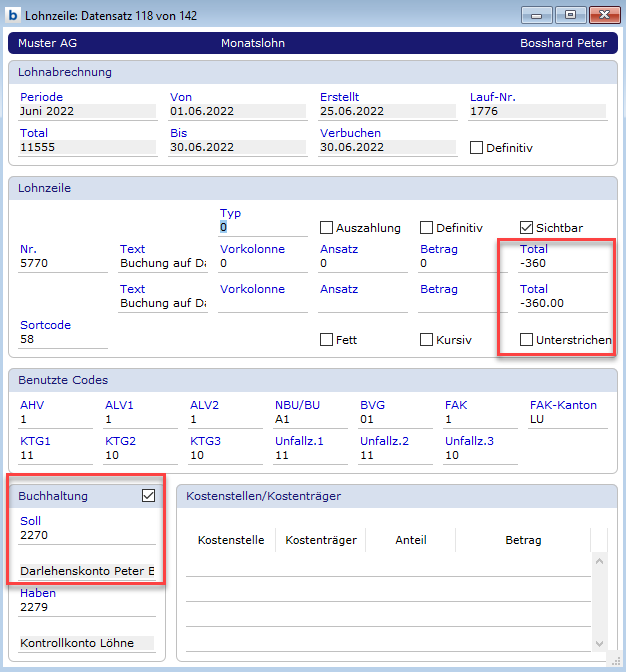Select the Nr. field showing 5770
The height and width of the screenshot is (672, 626).
pos(63,265)
